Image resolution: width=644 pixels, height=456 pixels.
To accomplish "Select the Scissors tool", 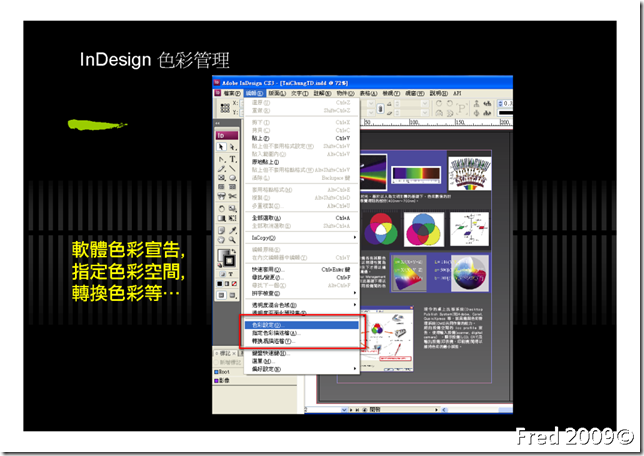I will click(x=233, y=196).
